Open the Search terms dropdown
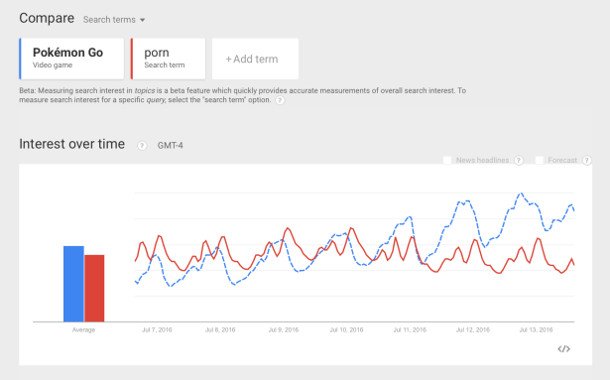Viewport: 610px width, 380px height. pos(114,20)
